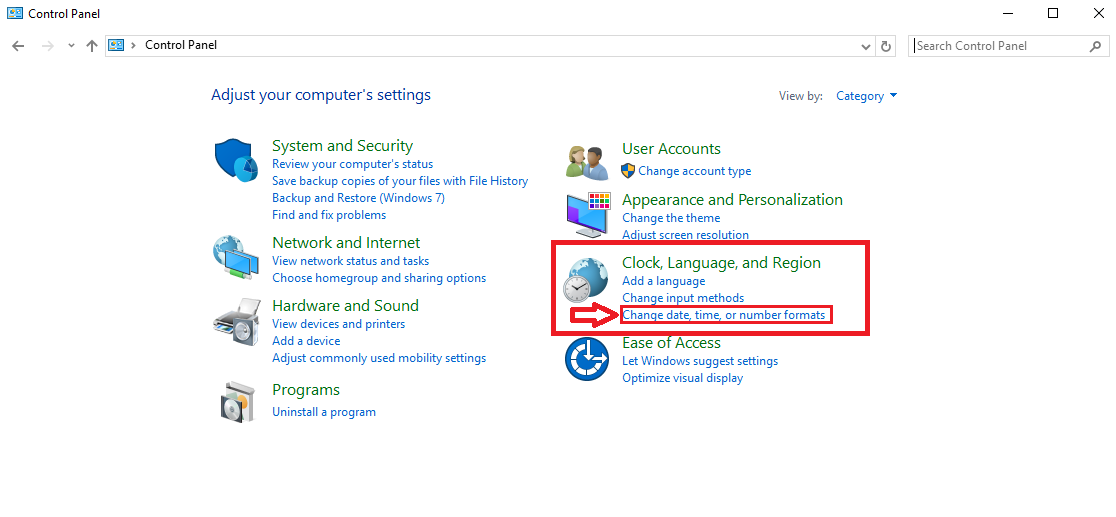Open the Appearance and Personalization monitor icon
The height and width of the screenshot is (517, 1116).
pos(589,214)
